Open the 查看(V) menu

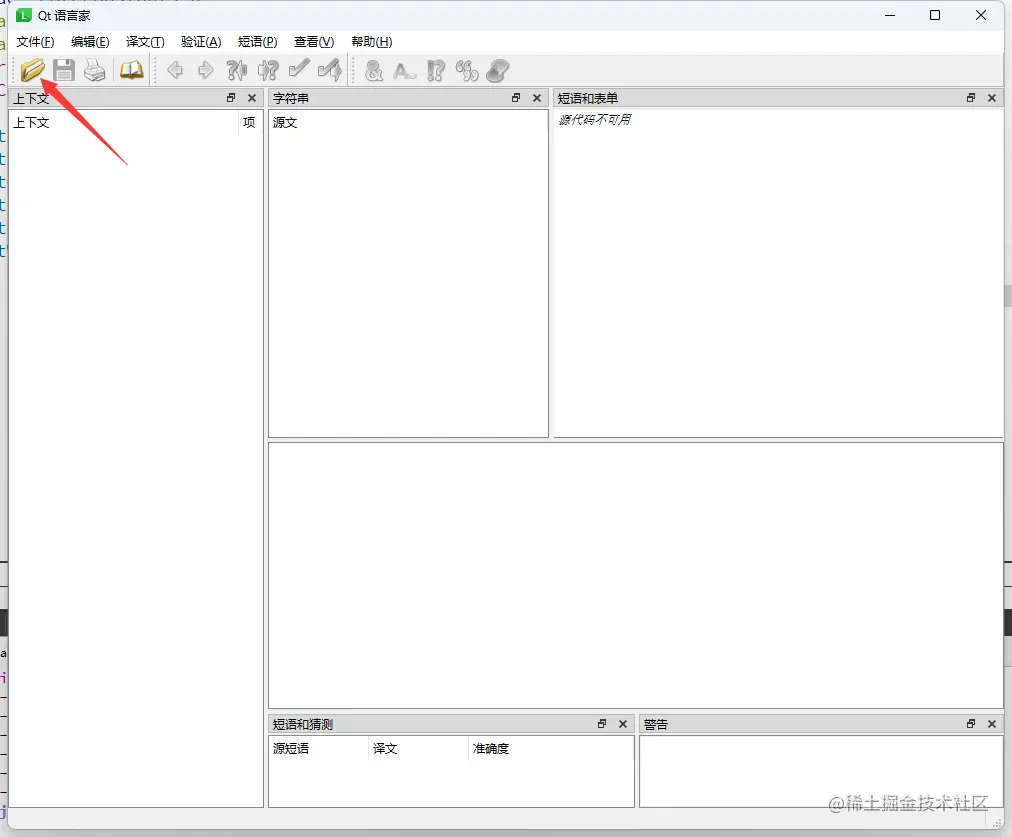point(314,42)
